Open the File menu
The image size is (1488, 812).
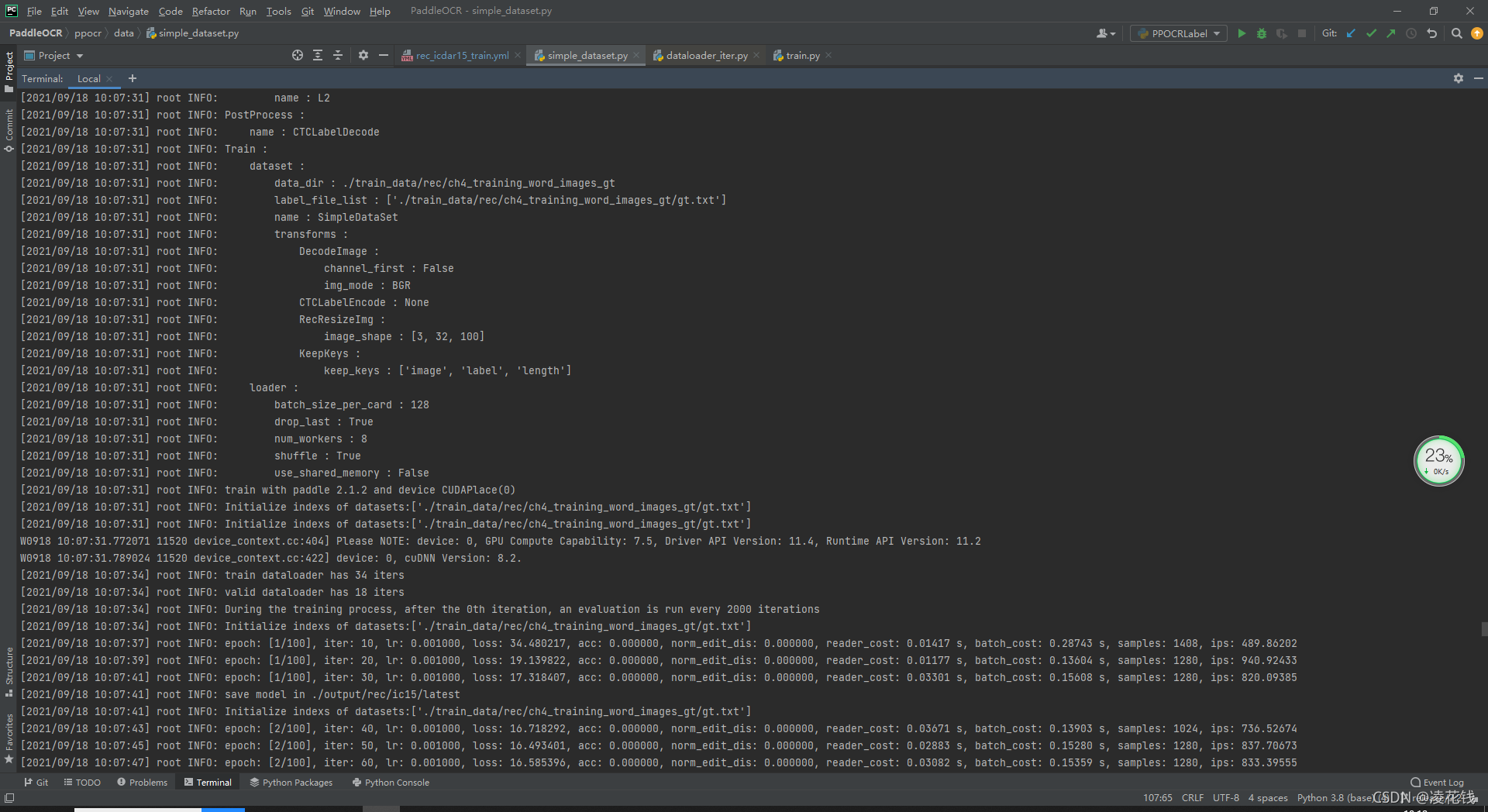(x=34, y=11)
